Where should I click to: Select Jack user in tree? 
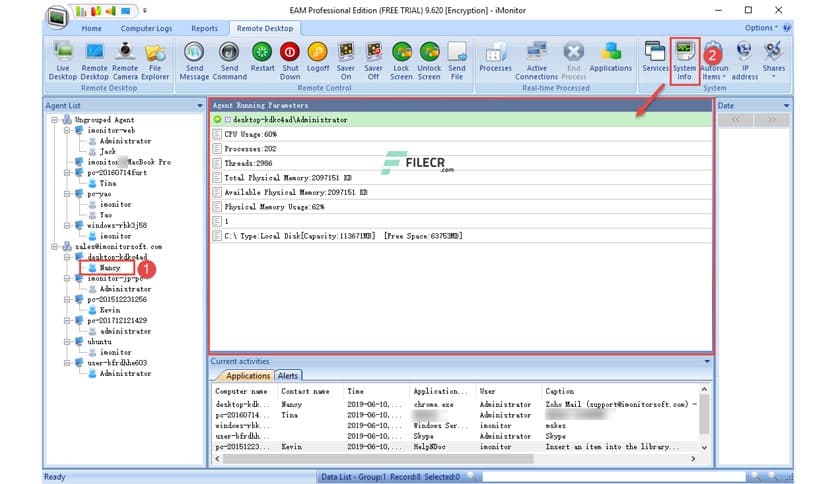click(x=108, y=151)
